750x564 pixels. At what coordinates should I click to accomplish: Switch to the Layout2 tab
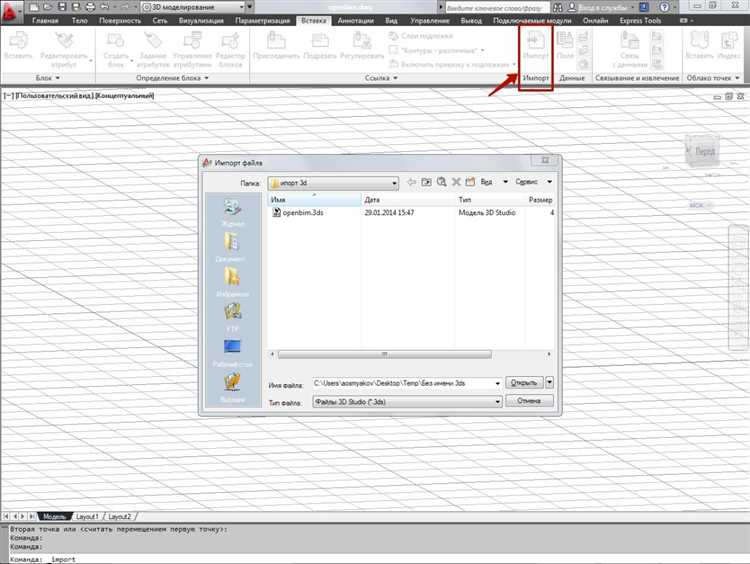(120, 517)
